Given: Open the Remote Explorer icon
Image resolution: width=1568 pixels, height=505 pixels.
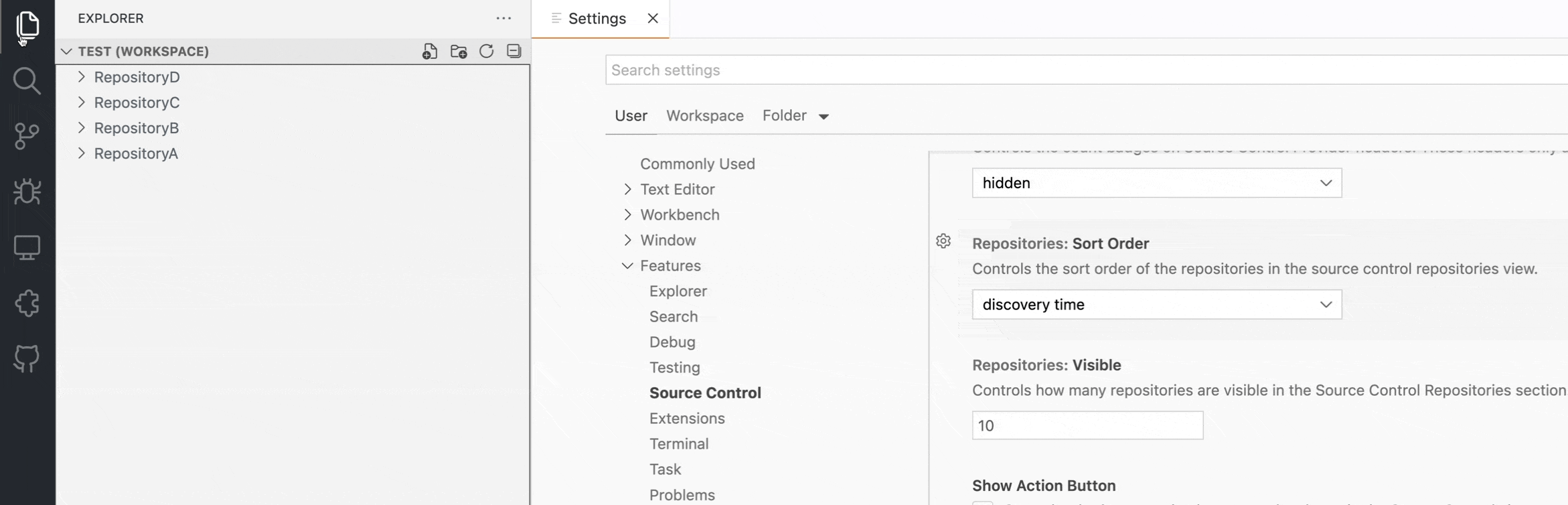Looking at the screenshot, I should (27, 248).
